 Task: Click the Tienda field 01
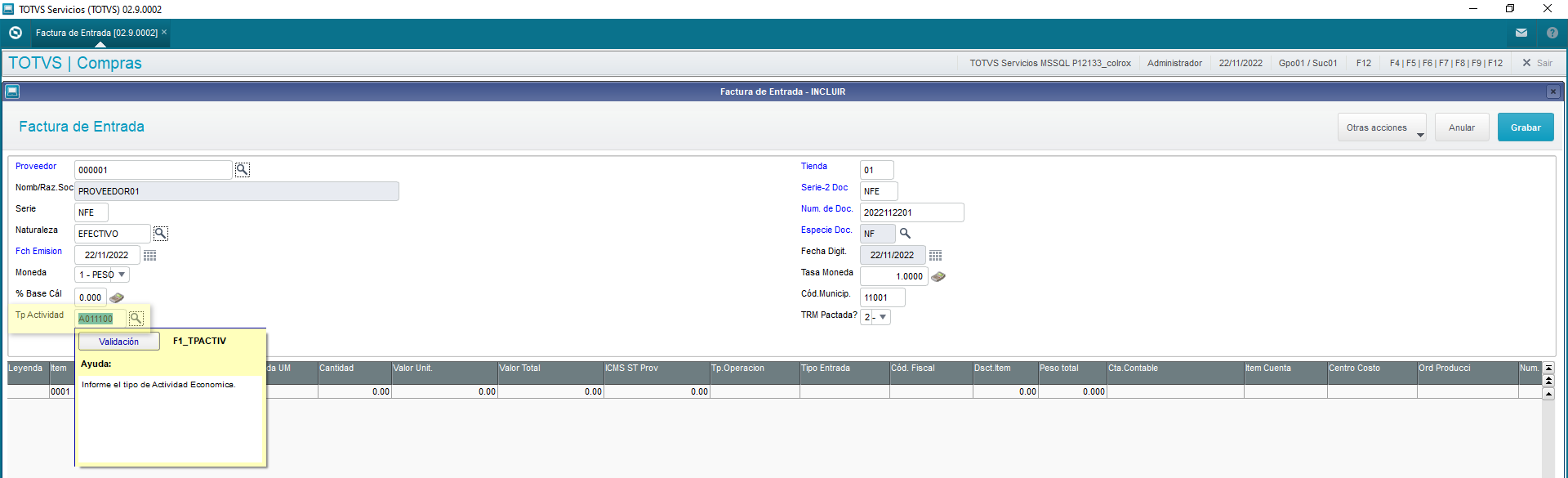(x=877, y=170)
